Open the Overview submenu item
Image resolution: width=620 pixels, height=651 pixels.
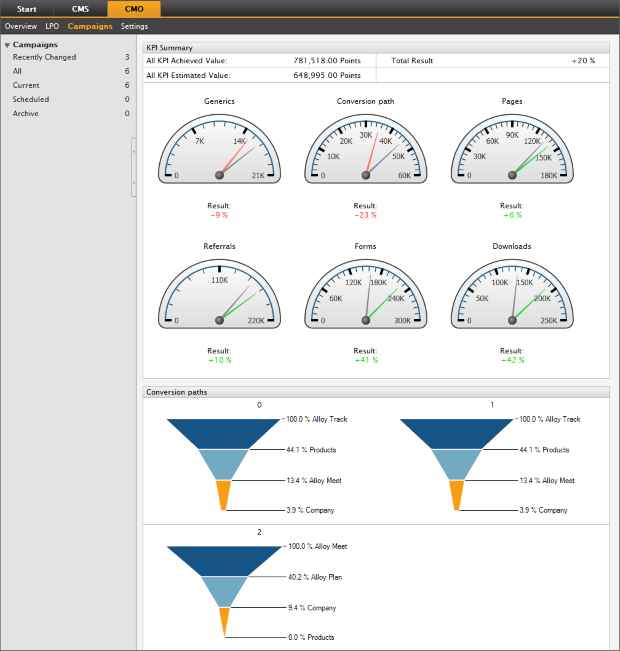coord(21,26)
